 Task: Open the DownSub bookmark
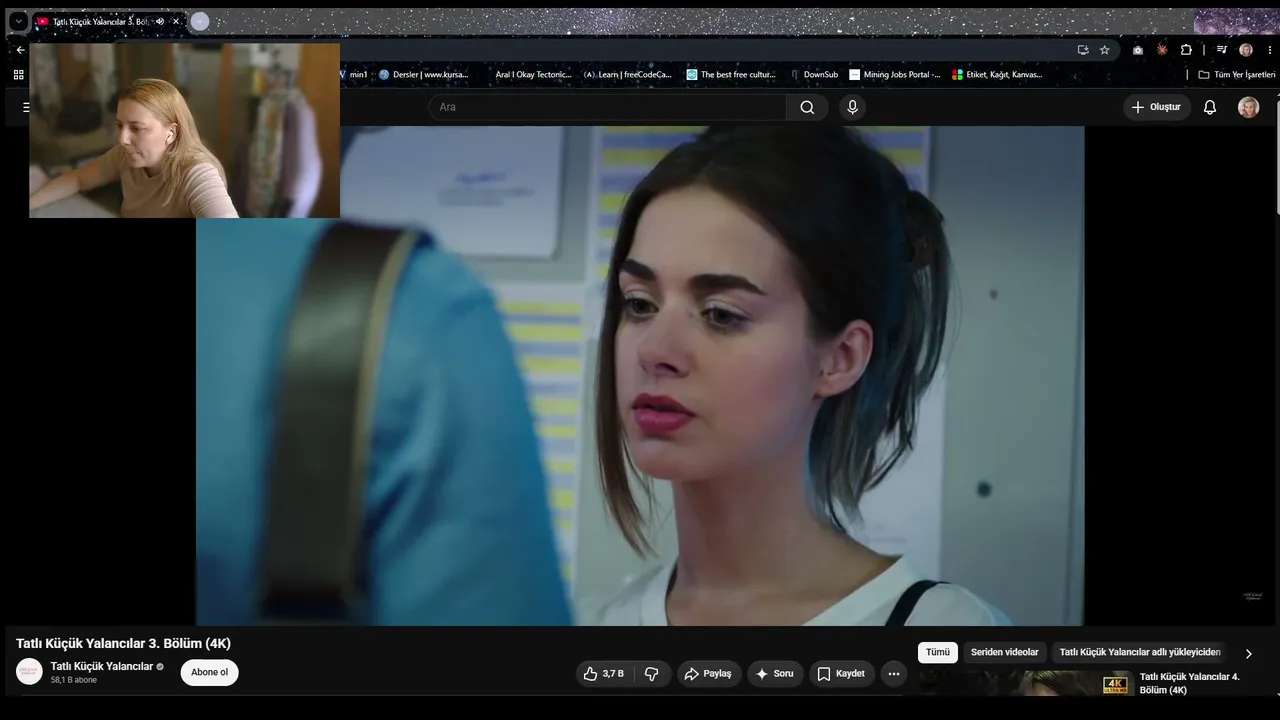pyautogui.click(x=814, y=74)
